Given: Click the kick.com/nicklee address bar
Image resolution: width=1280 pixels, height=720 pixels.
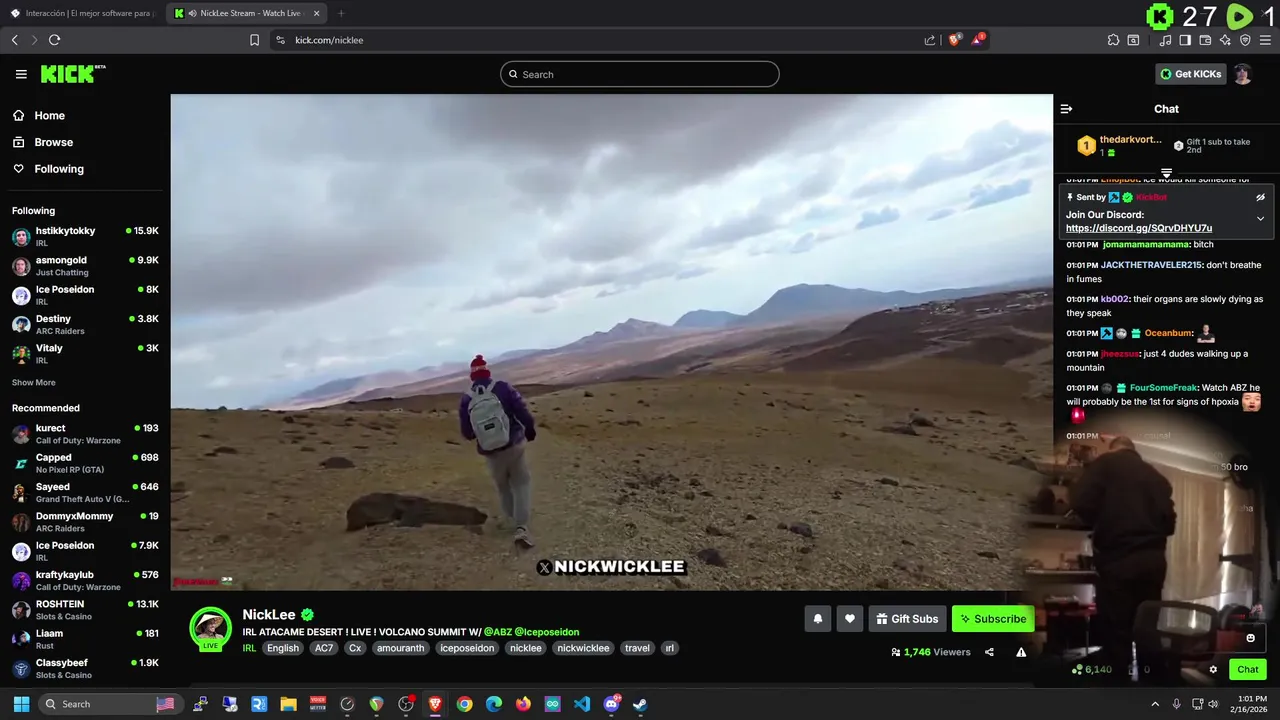Looking at the screenshot, I should [x=600, y=40].
